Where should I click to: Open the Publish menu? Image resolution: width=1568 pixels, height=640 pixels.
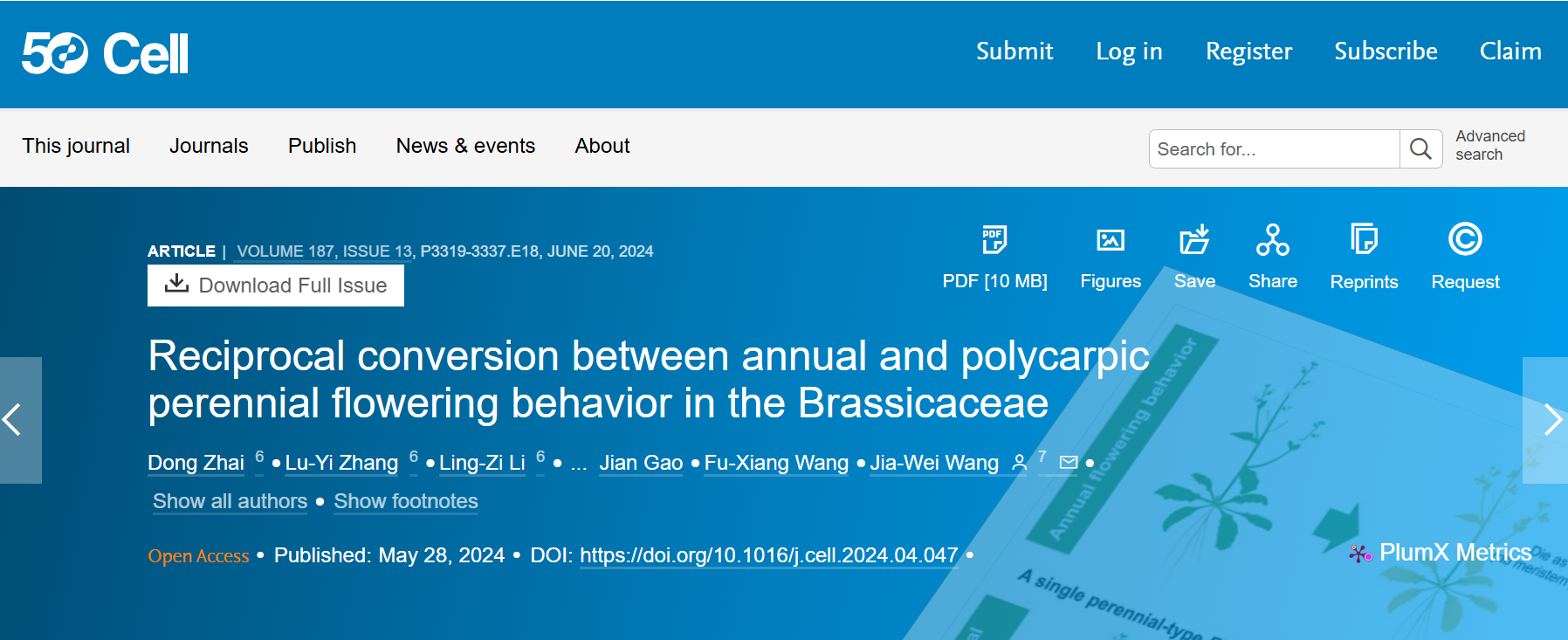coord(322,146)
